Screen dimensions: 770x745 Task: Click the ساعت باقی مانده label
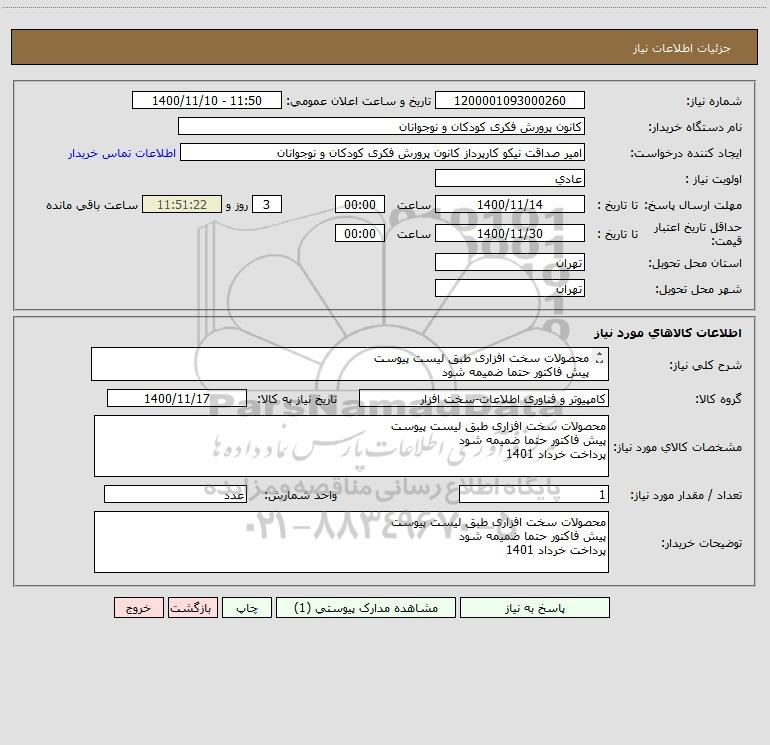tap(92, 205)
